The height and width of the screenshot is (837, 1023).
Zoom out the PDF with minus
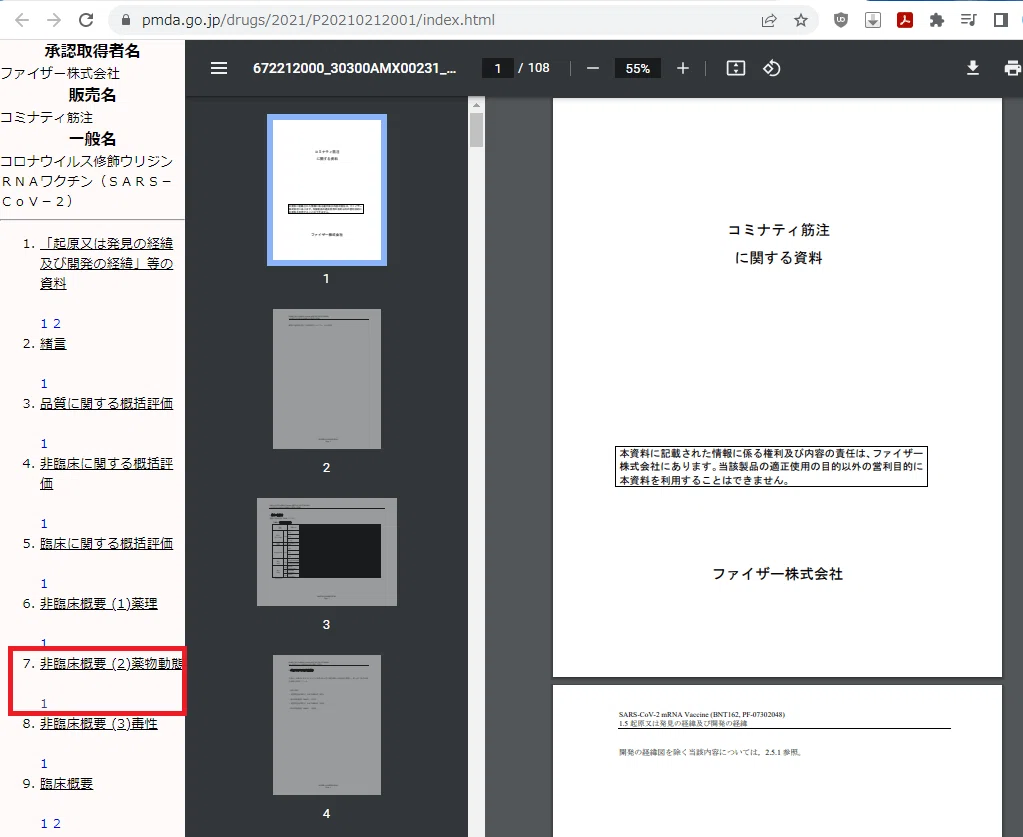tap(592, 68)
